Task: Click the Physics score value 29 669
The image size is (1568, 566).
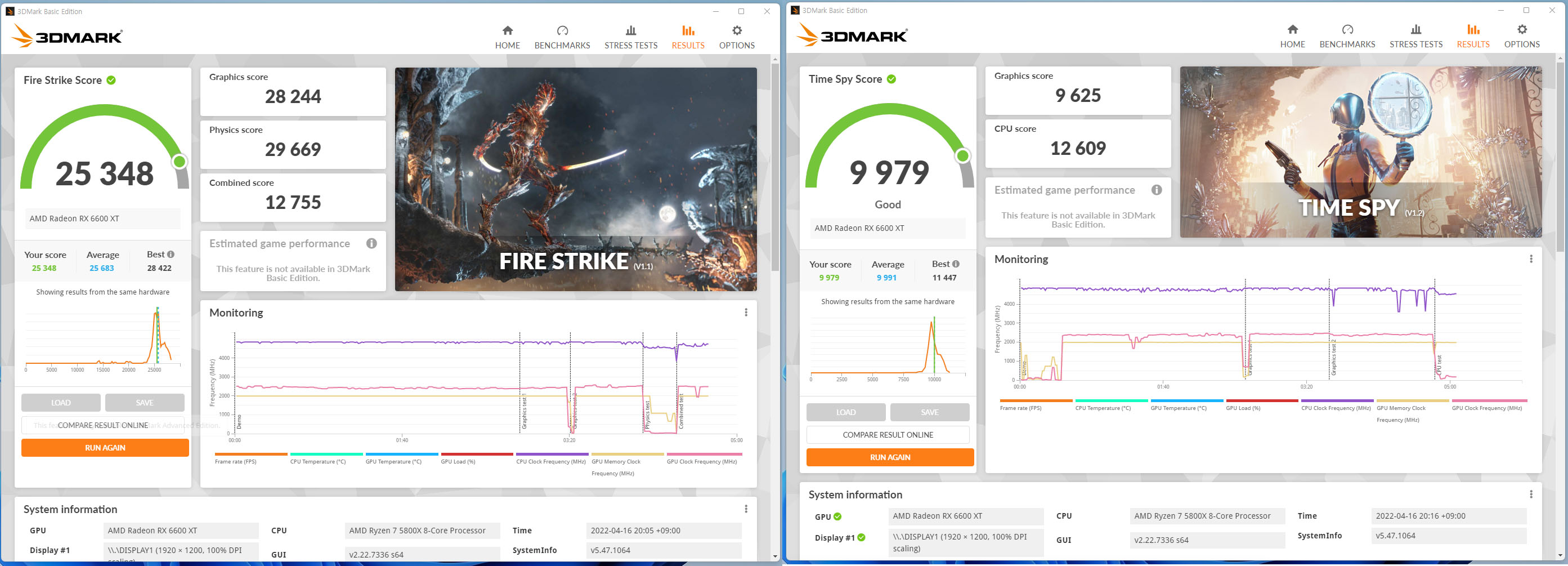Action: 293,149
